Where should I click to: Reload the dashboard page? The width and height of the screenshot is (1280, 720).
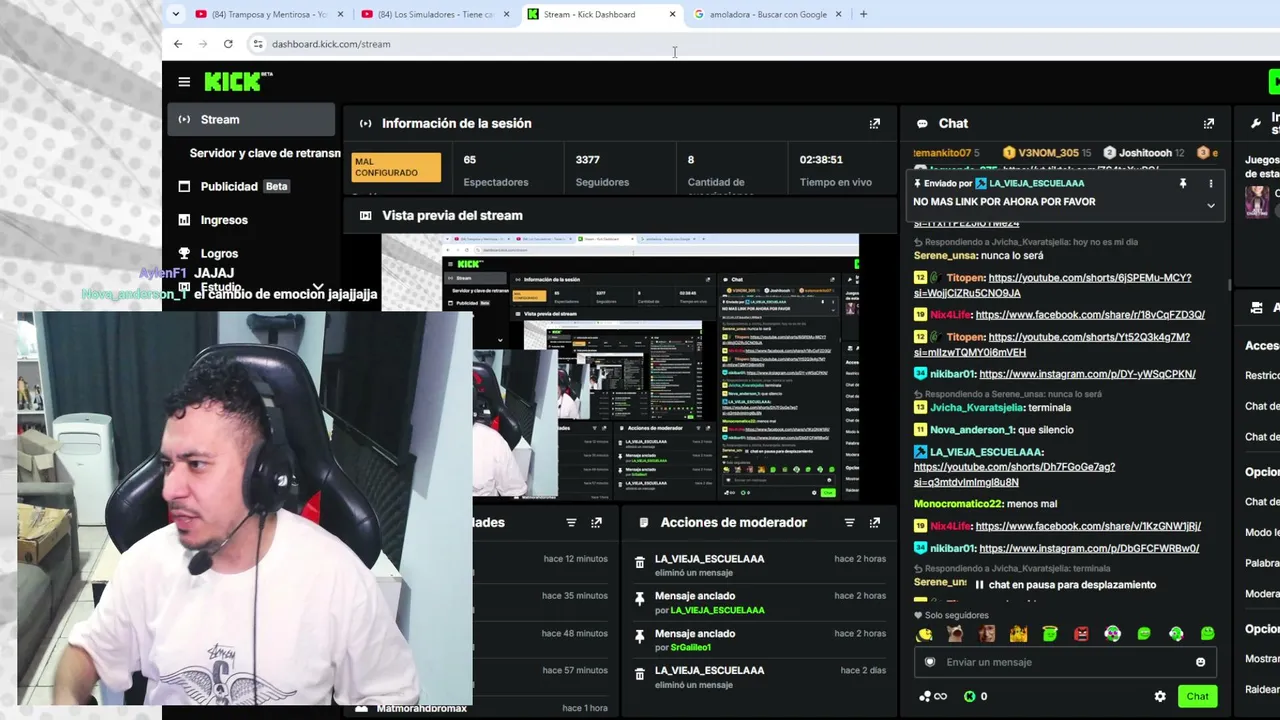coord(228,44)
